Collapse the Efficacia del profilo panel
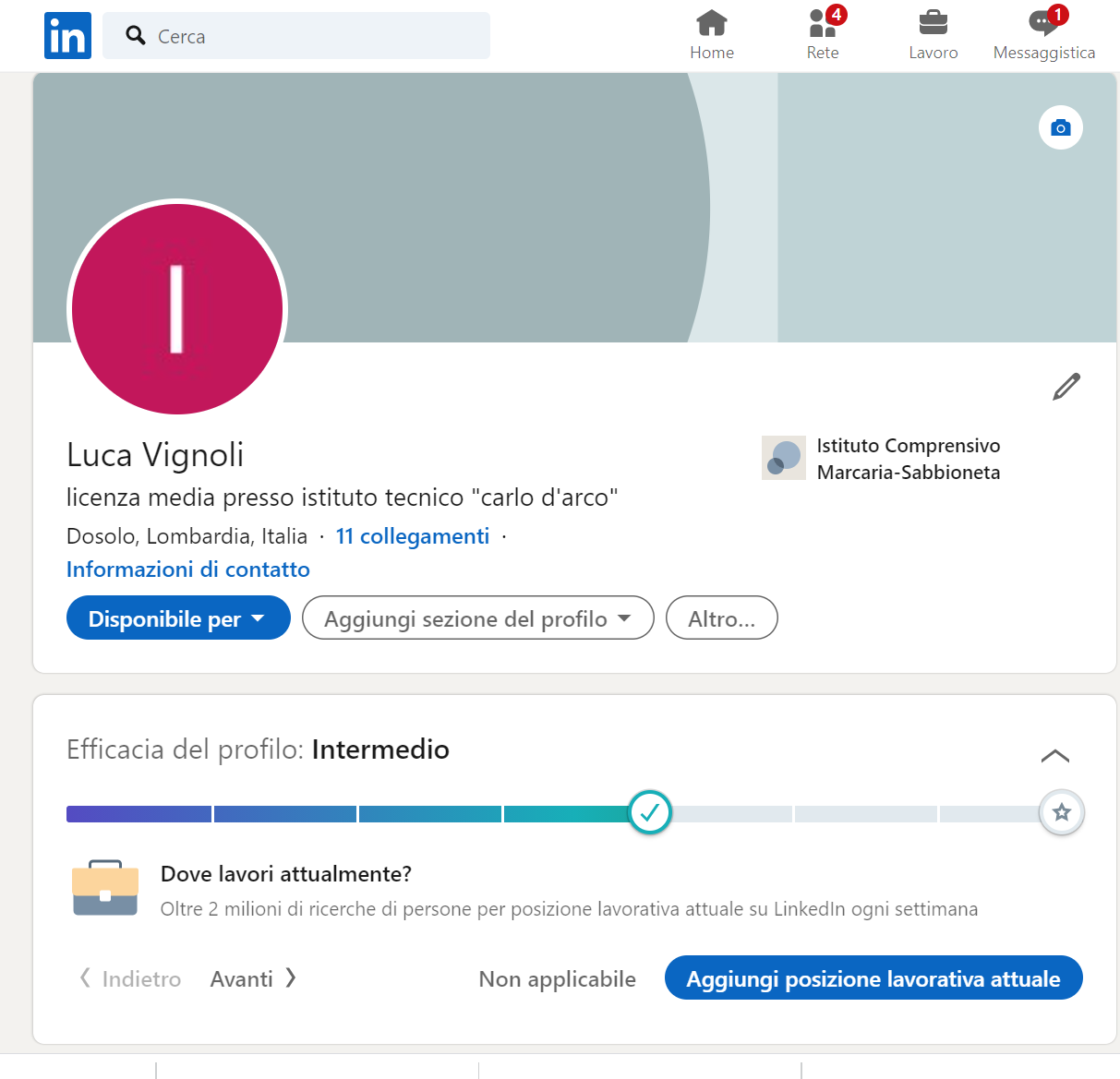 point(1055,756)
